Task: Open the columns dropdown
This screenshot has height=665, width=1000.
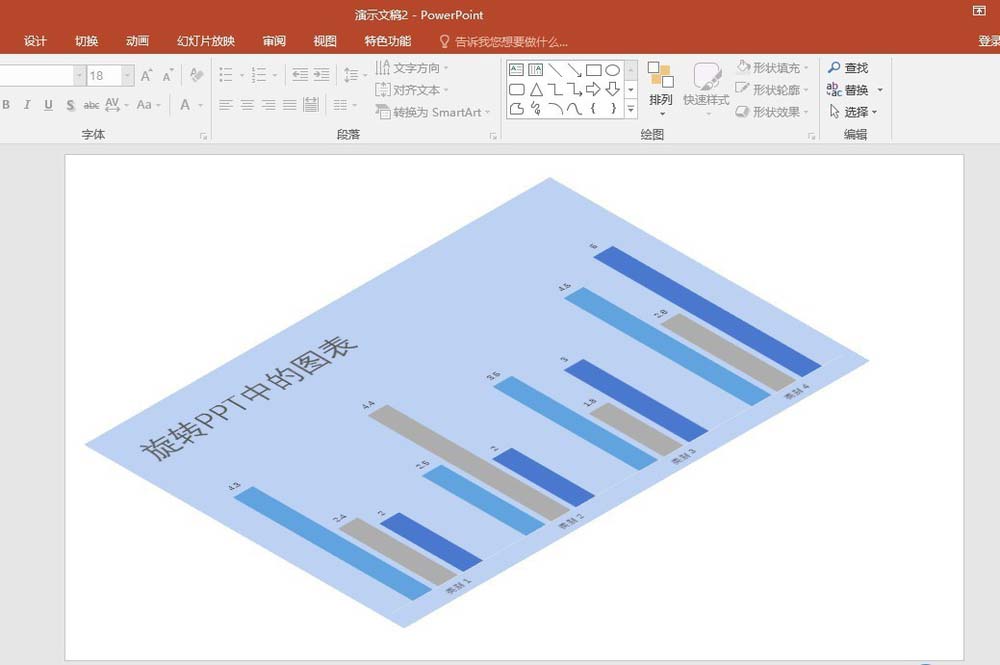Action: point(345,105)
